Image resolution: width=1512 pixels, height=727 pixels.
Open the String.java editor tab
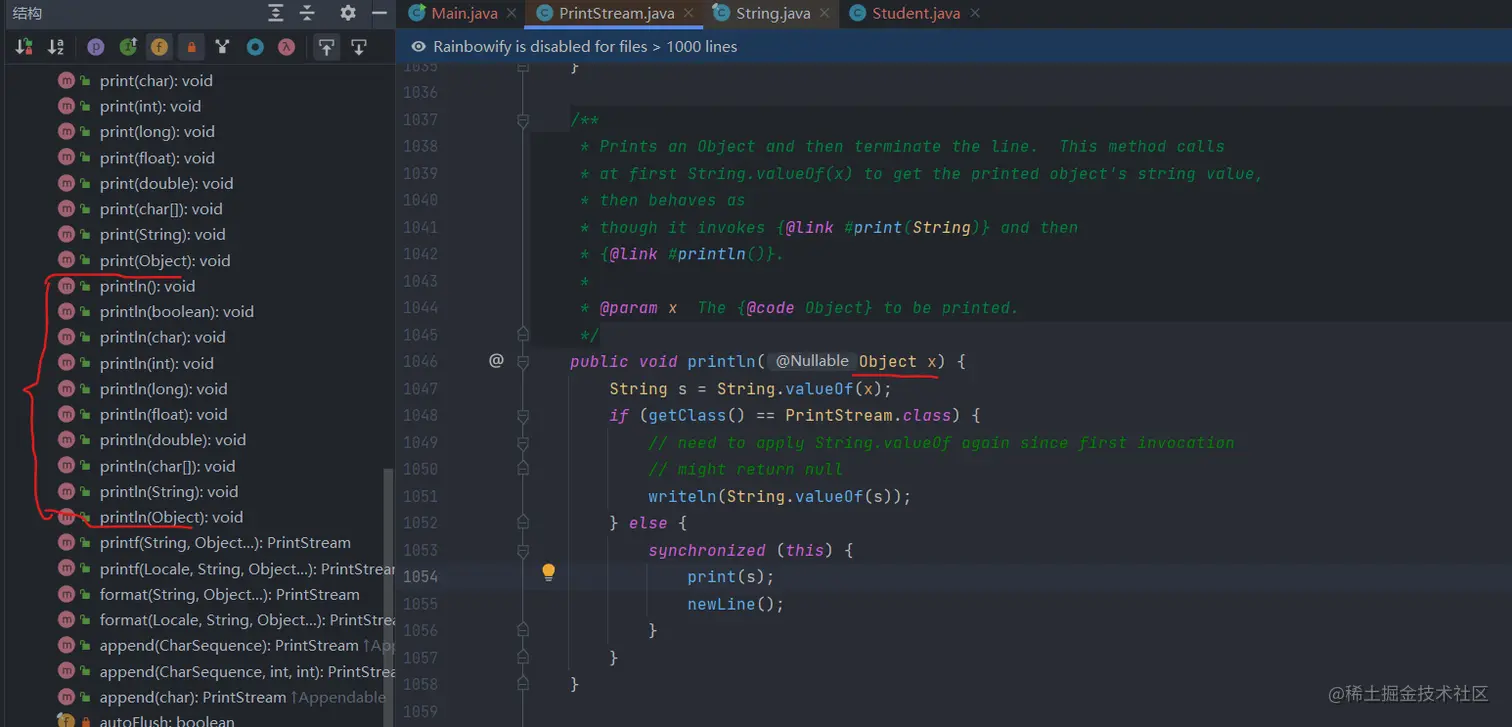769,13
